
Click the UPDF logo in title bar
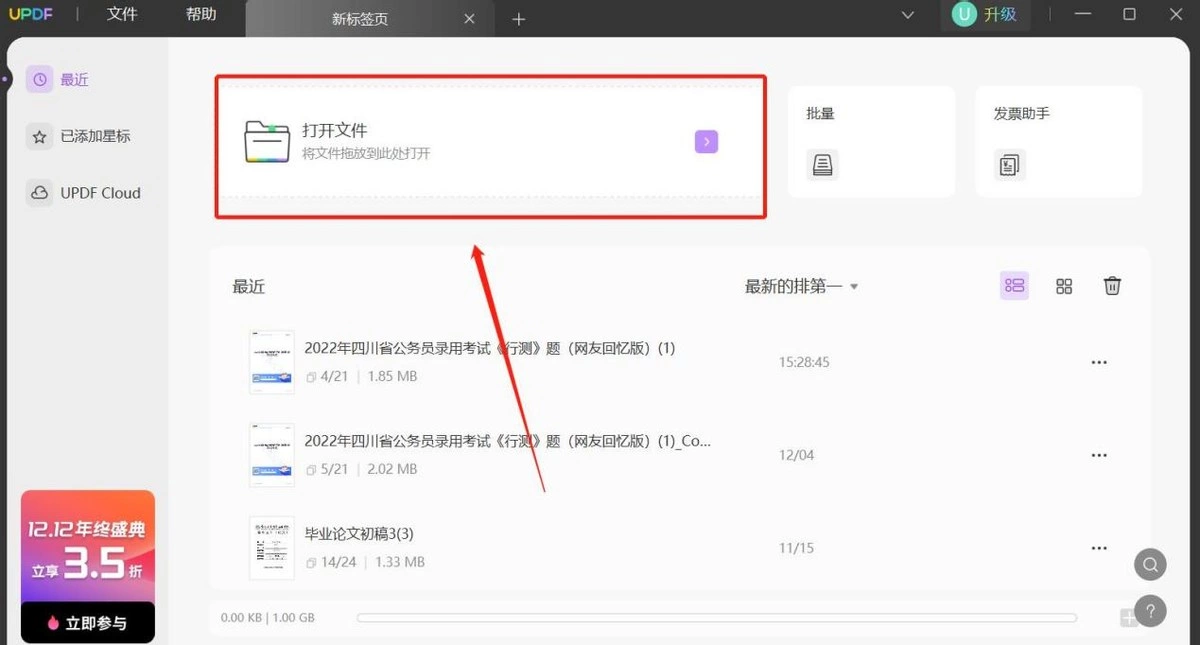[x=32, y=14]
